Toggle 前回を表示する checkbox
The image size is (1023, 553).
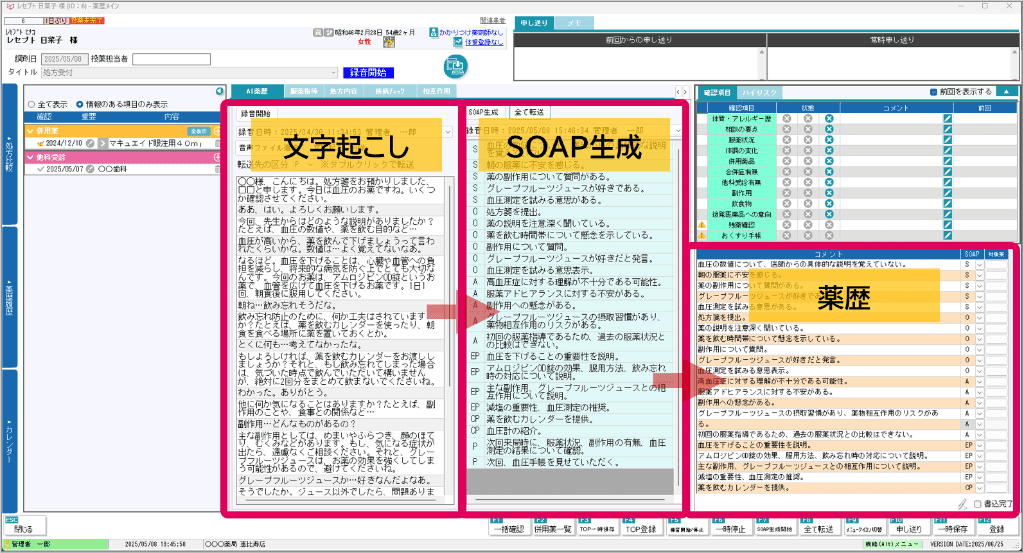click(933, 92)
